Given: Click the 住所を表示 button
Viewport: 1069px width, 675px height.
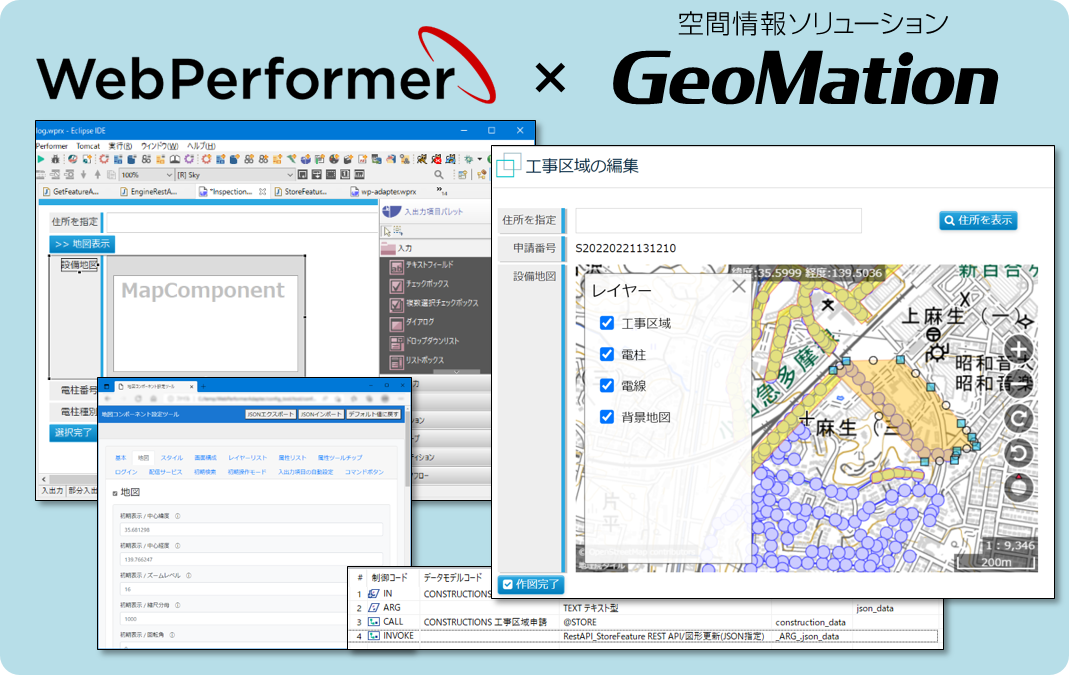Looking at the screenshot, I should pos(978,220).
